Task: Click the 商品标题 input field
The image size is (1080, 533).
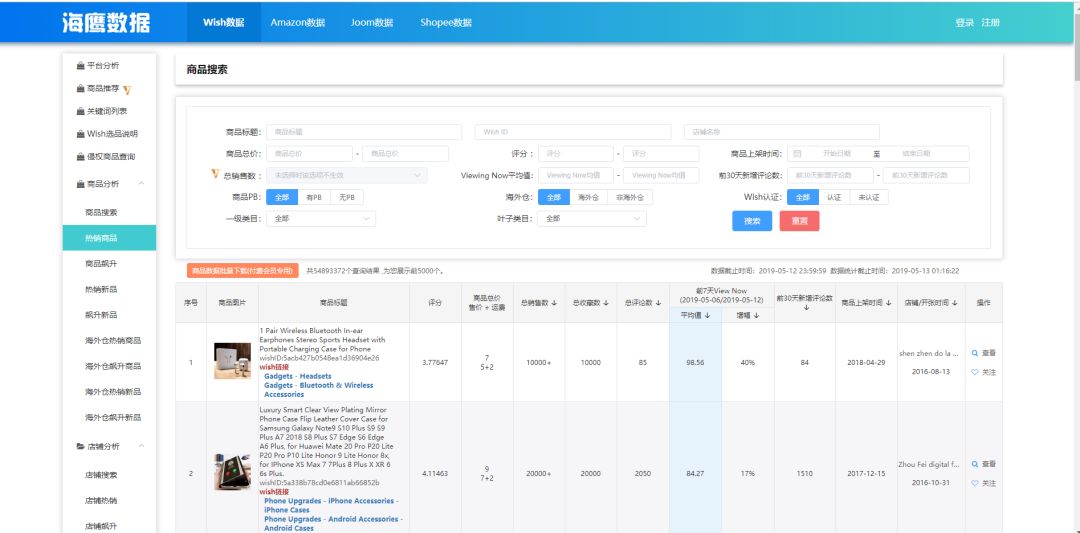Action: click(x=364, y=132)
